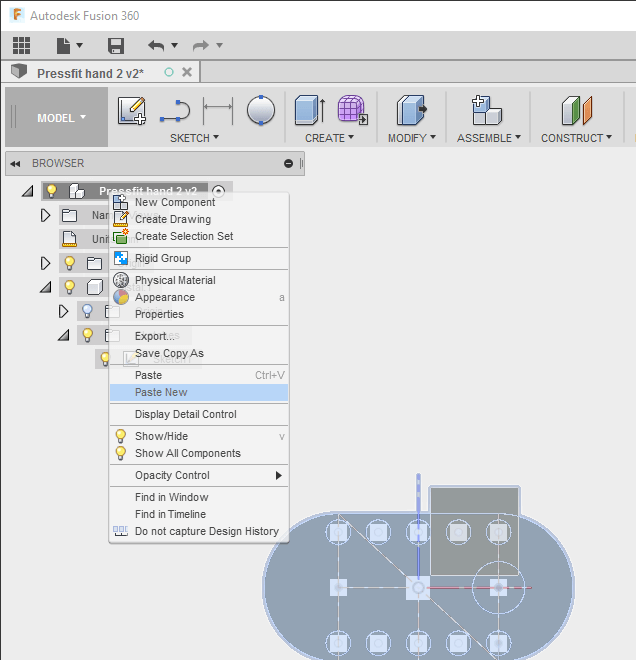Choose Paste from context menu

tap(199, 375)
